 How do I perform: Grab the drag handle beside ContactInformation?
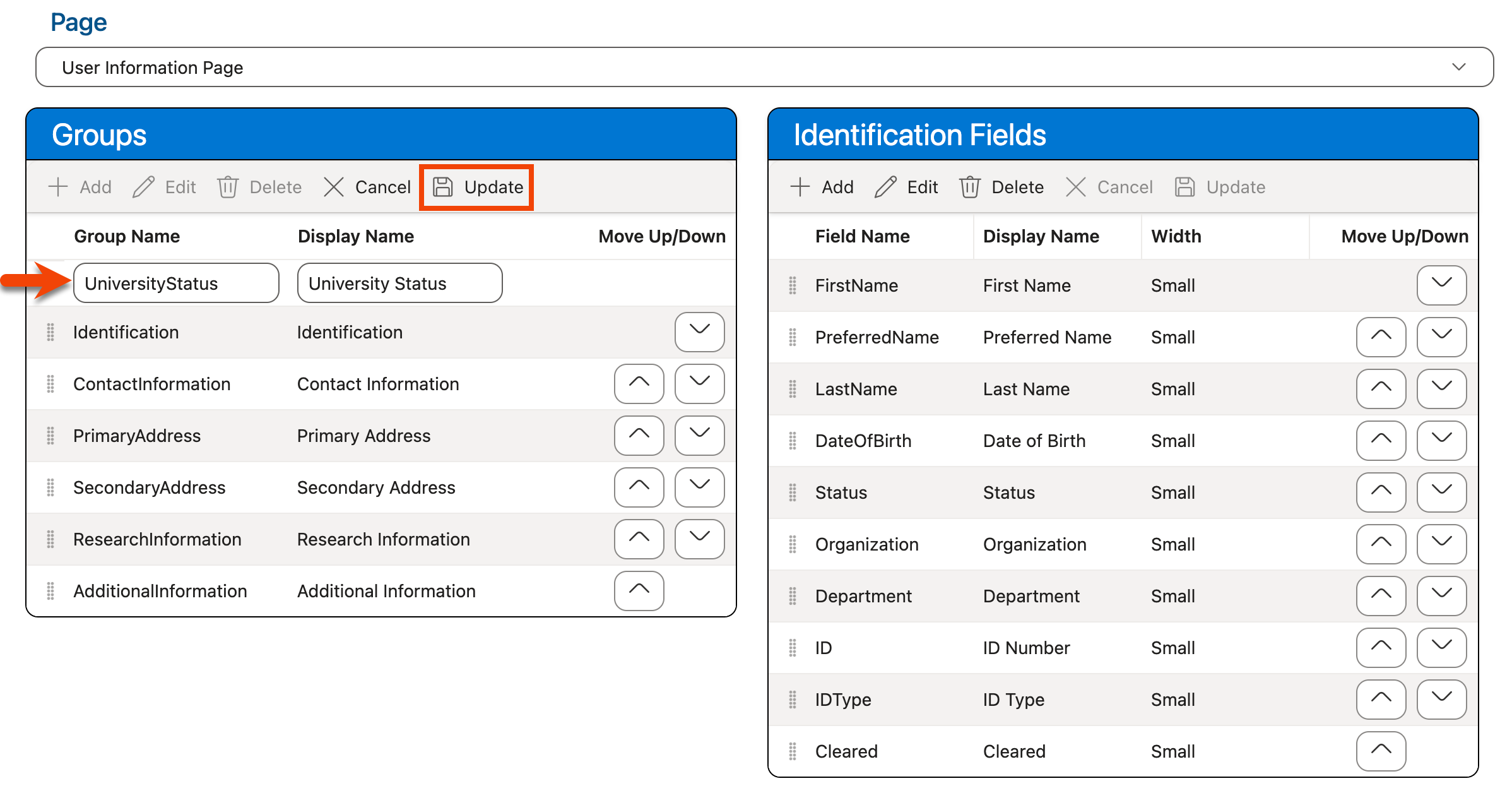click(x=50, y=384)
